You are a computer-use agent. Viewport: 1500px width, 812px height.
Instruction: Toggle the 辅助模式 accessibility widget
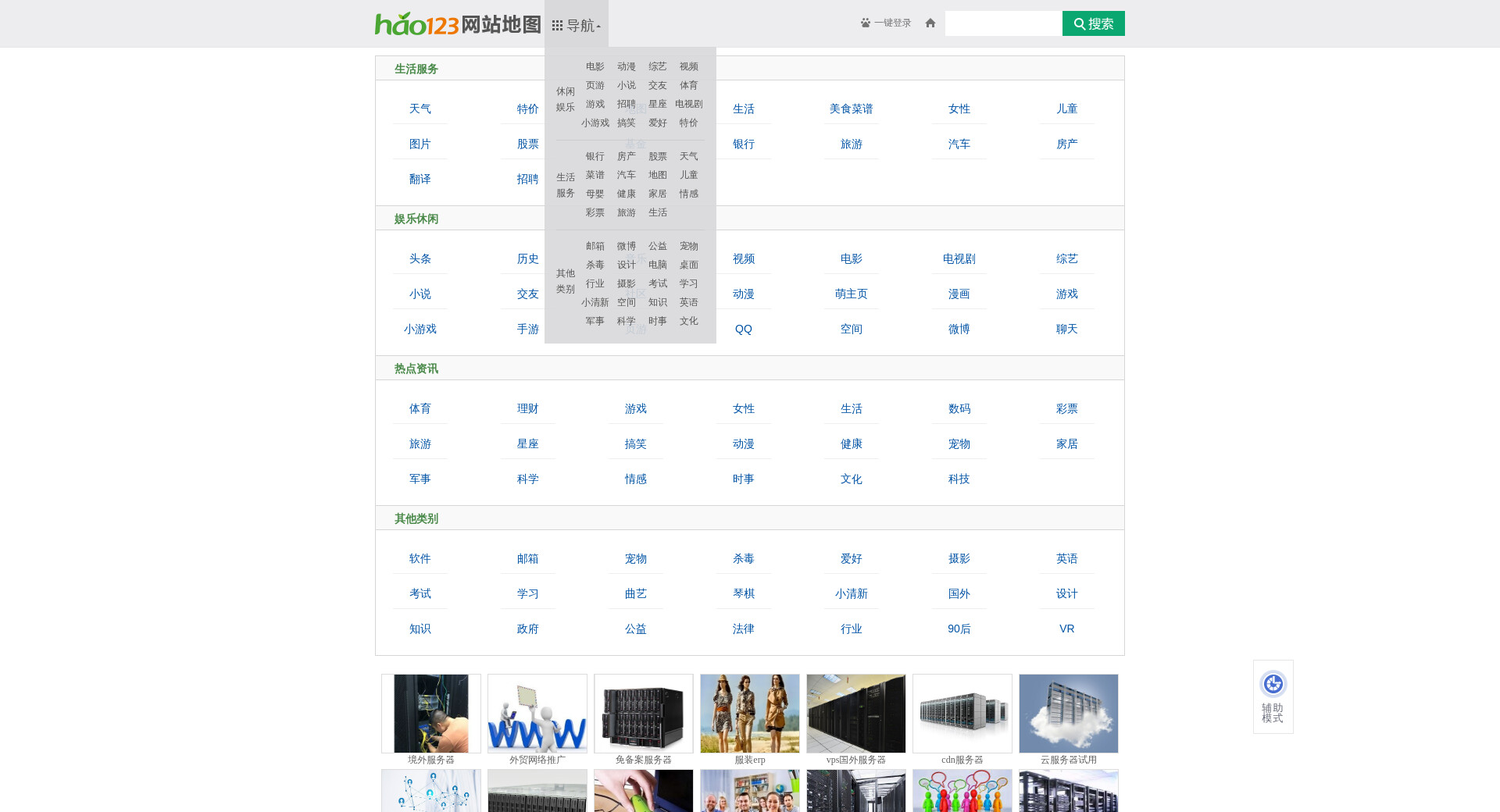[x=1273, y=696]
